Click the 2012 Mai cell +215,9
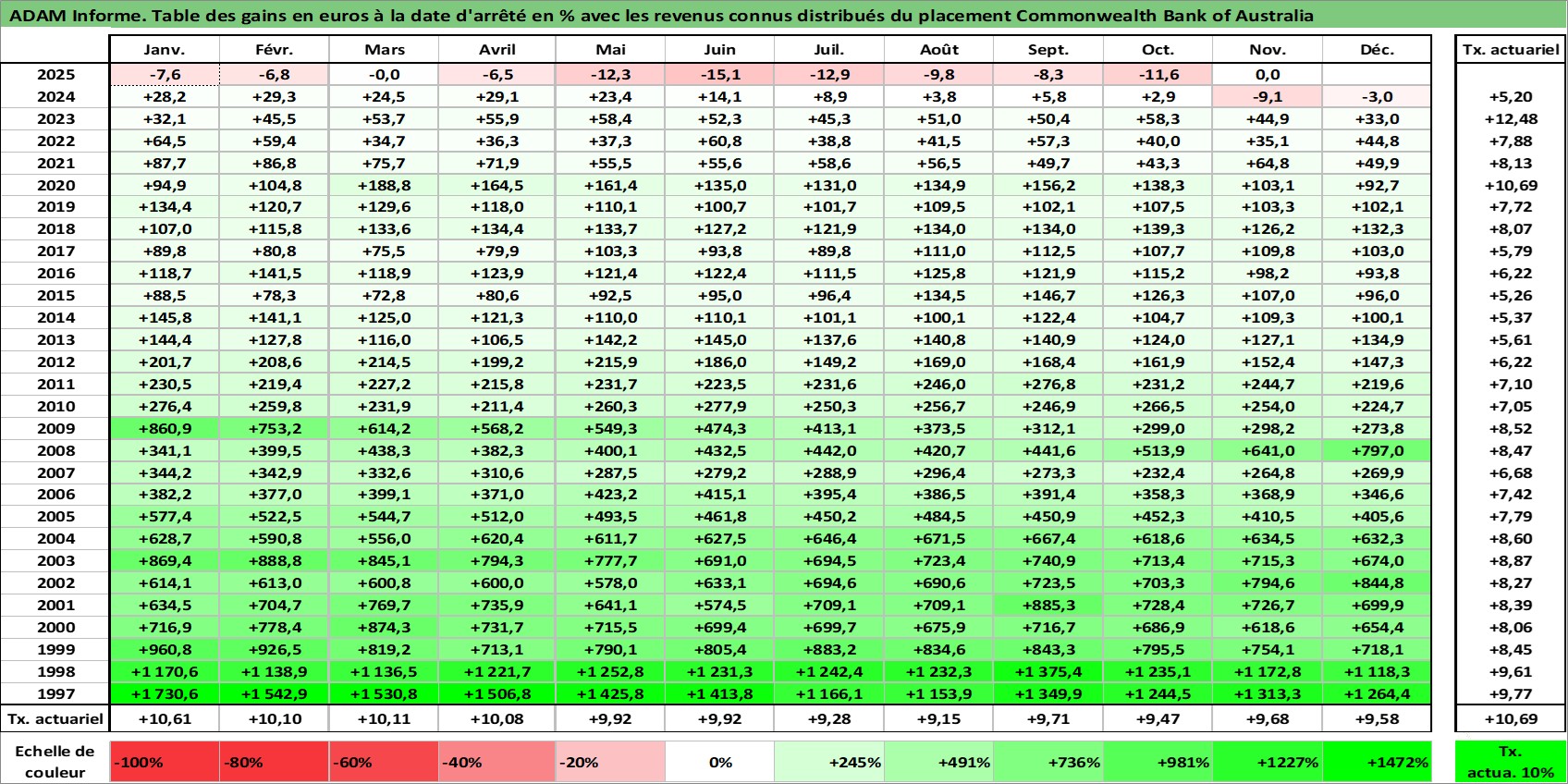This screenshot has height=784, width=1568. tap(610, 361)
